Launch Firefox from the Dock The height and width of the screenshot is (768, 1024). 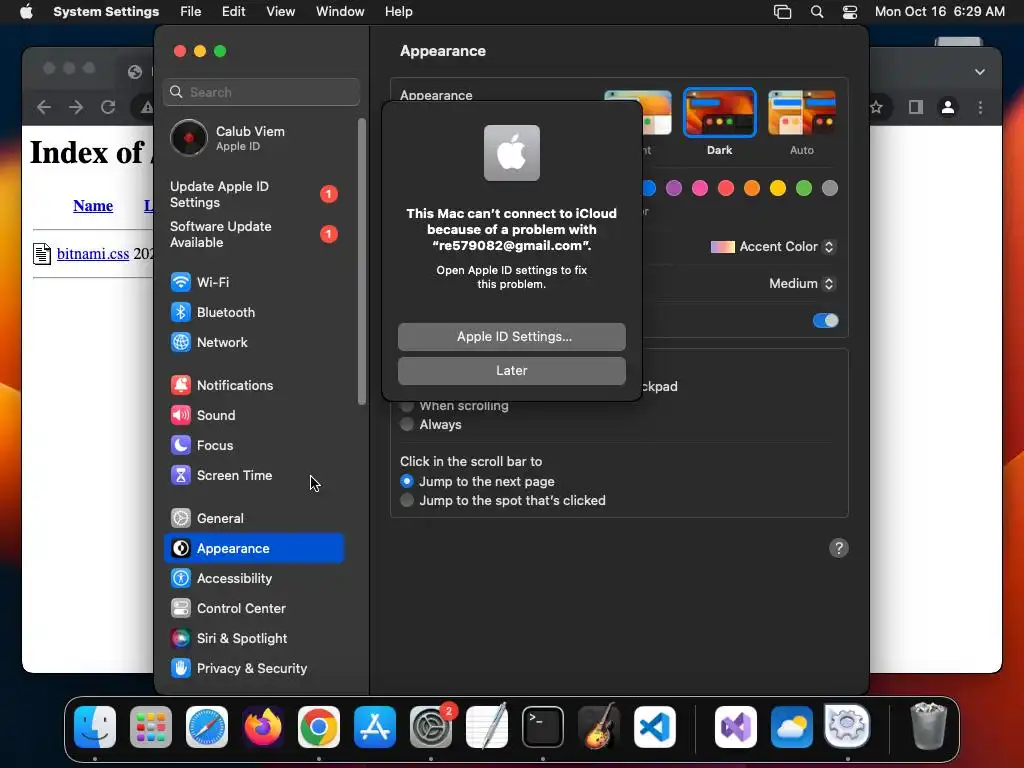point(263,727)
